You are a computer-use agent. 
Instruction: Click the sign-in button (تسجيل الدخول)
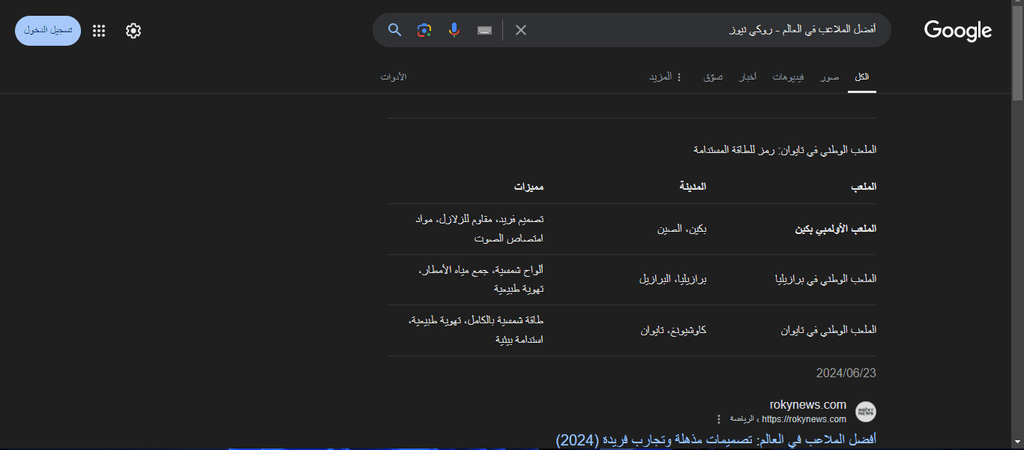(48, 31)
